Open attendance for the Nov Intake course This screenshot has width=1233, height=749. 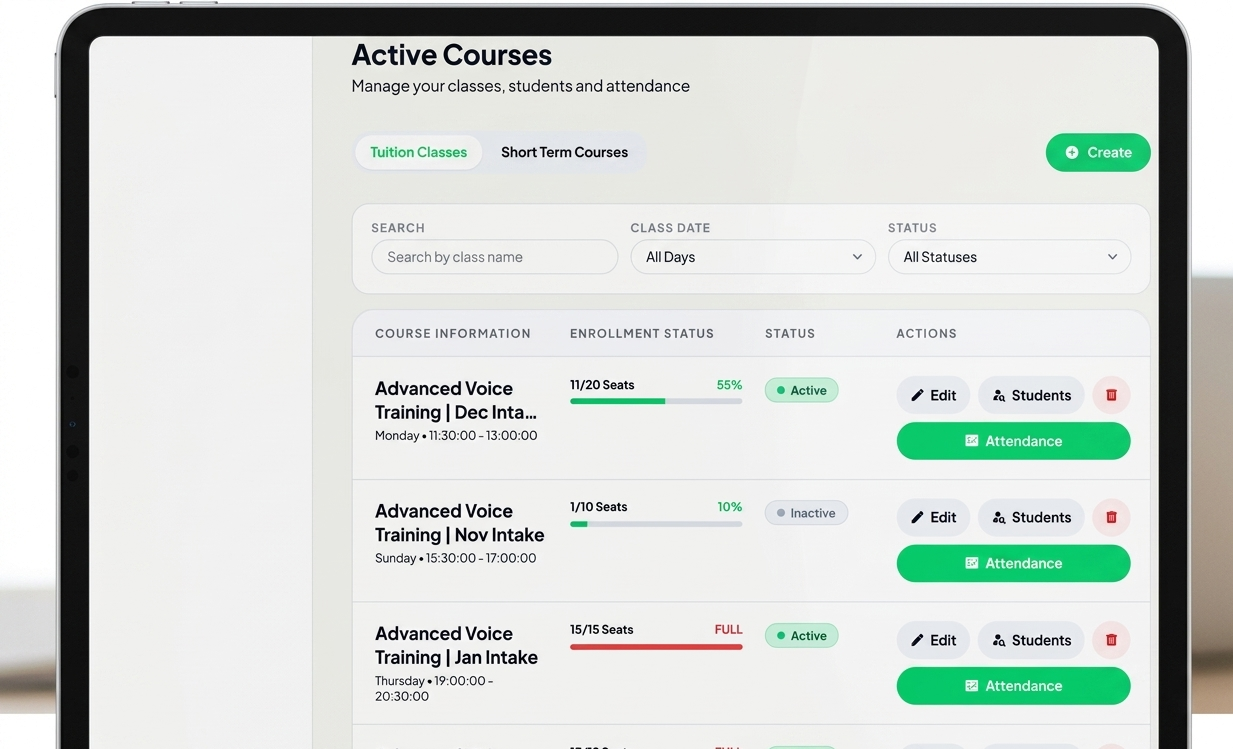1013,563
